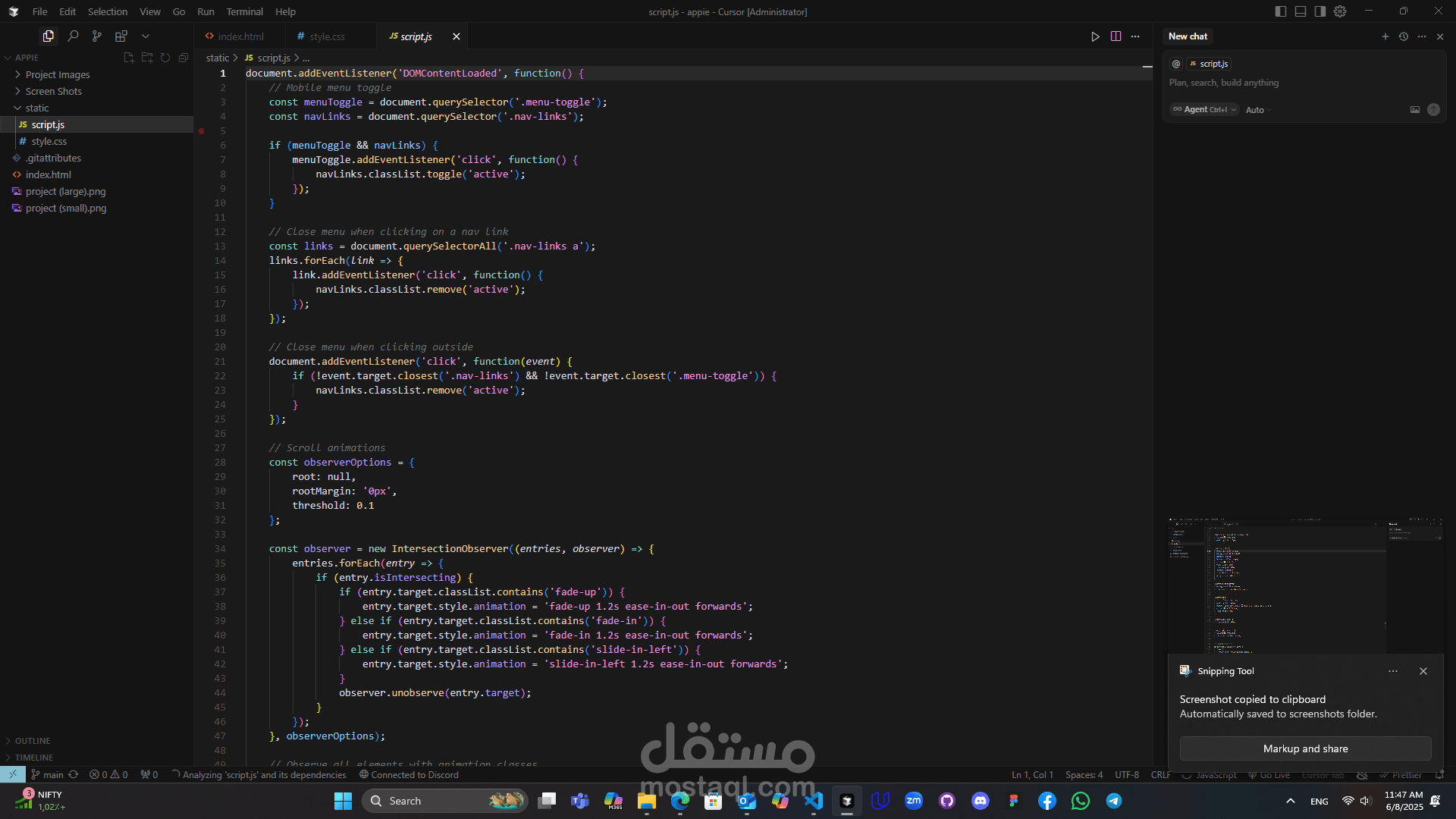Screen dimensions: 1456x819
Task: Open the Search view in the sidebar
Action: click(73, 36)
